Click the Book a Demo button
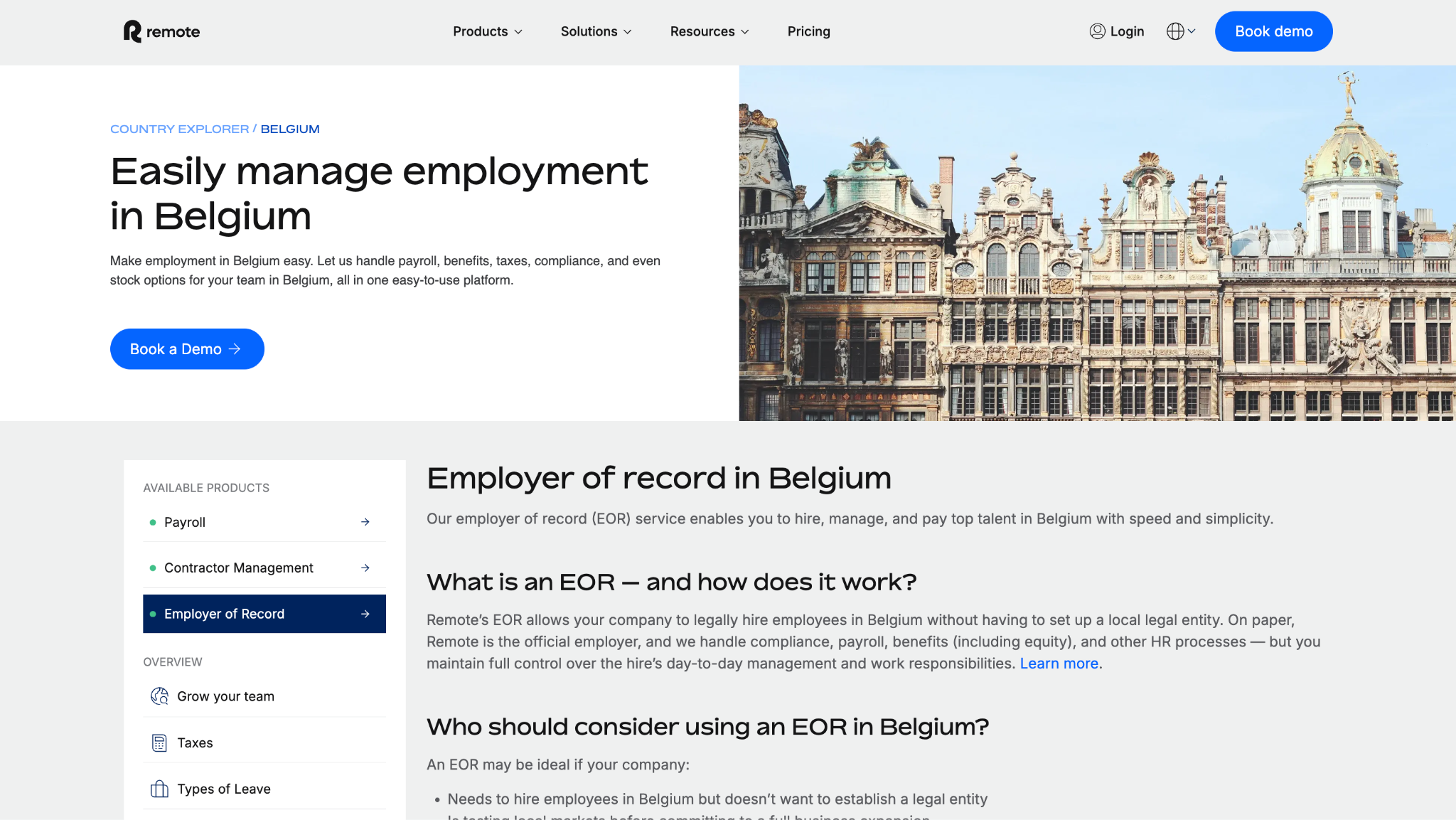 pyautogui.click(x=187, y=348)
